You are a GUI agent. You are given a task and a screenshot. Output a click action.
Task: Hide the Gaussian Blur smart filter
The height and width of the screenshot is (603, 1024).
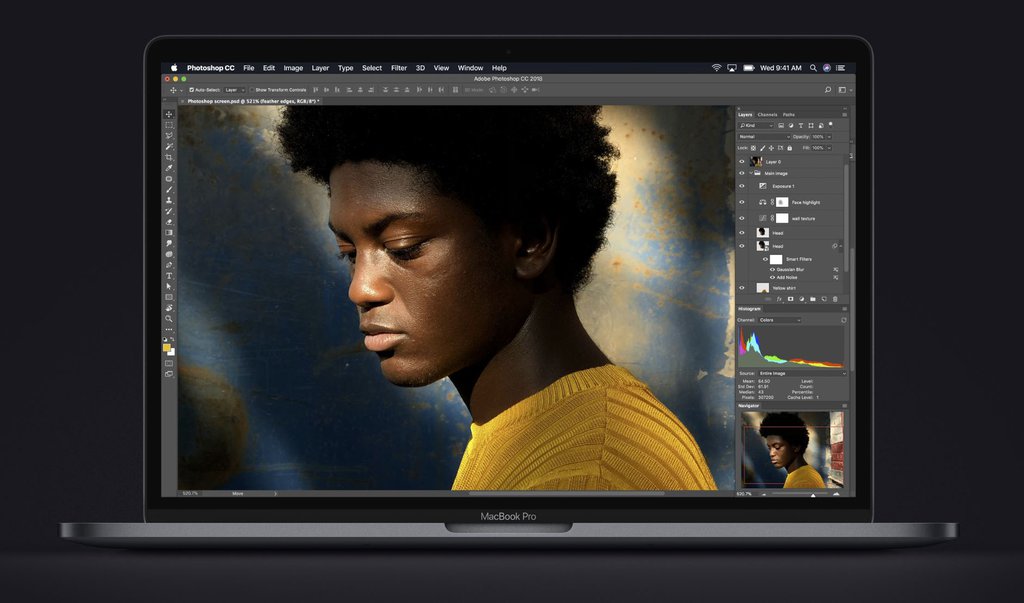pyautogui.click(x=773, y=270)
